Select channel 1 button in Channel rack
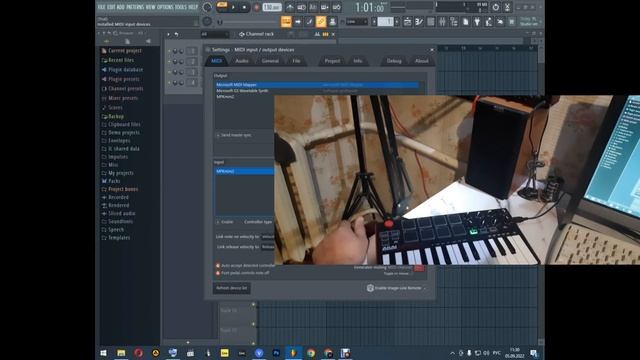Image resolution: width=640 pixels, height=360 pixels. click(191, 51)
